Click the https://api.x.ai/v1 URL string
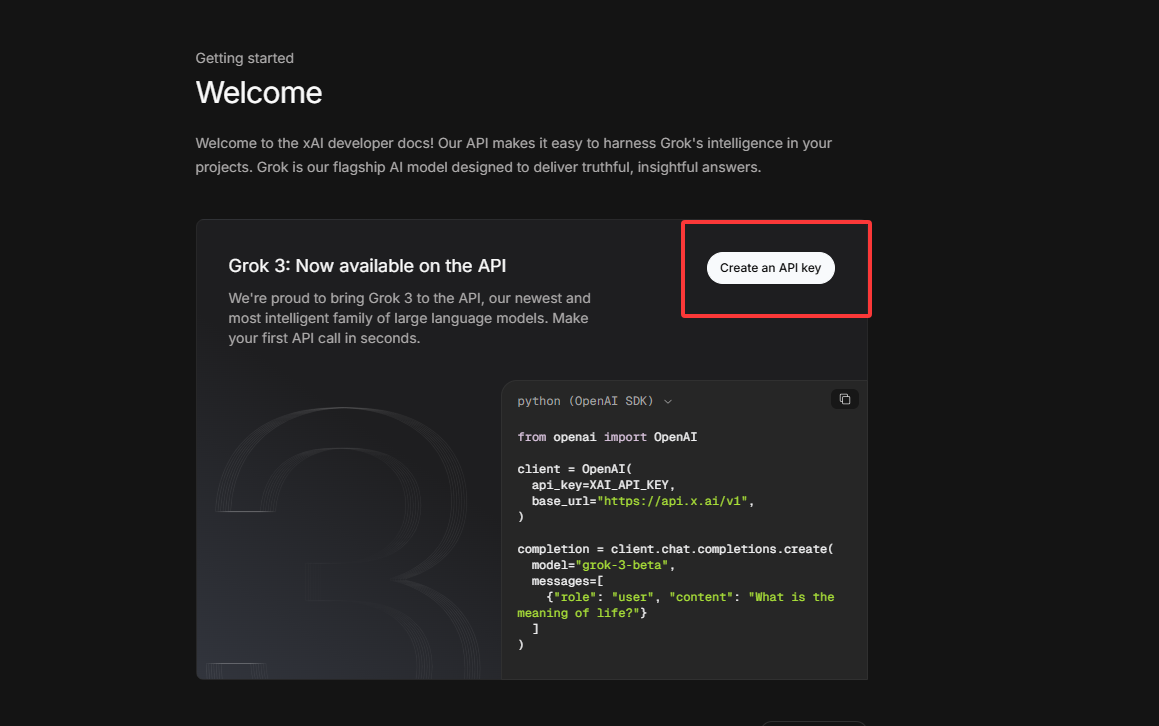 [673, 501]
